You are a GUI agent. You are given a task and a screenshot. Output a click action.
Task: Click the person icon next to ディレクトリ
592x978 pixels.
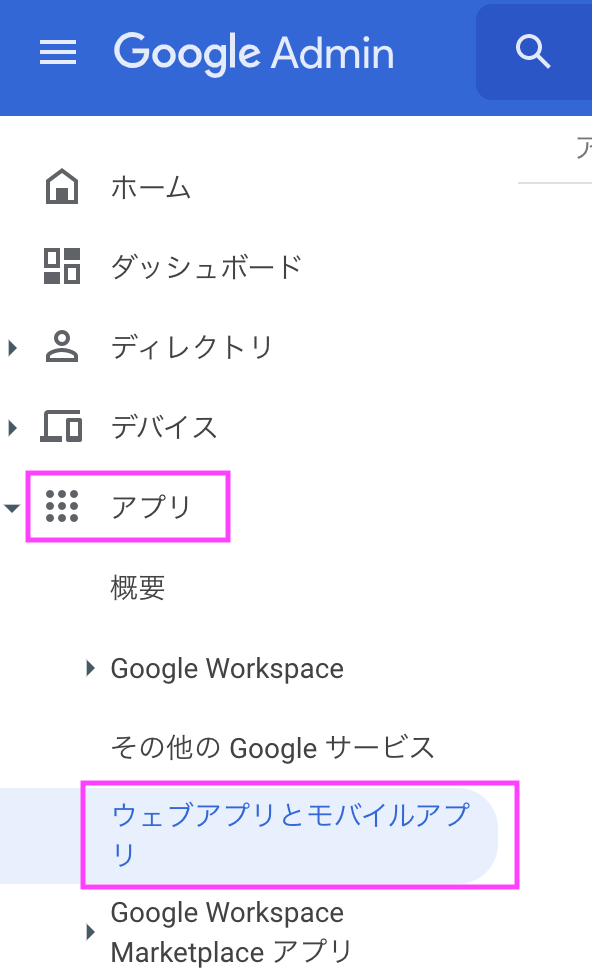point(62,346)
